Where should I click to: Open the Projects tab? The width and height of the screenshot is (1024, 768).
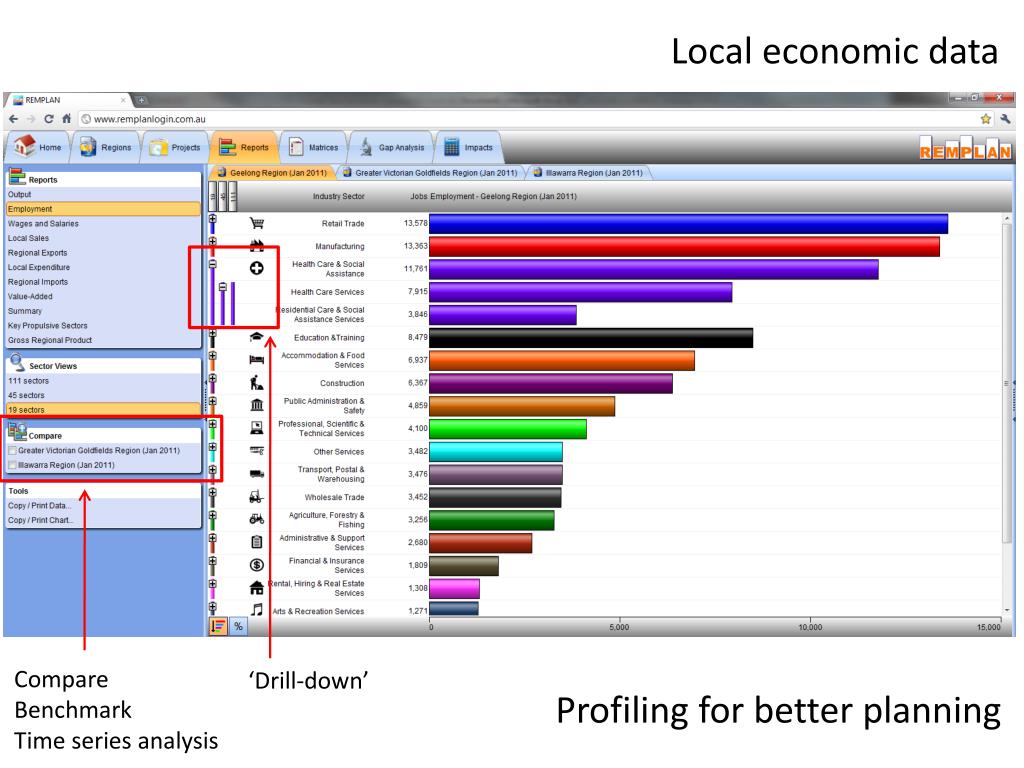coord(175,148)
